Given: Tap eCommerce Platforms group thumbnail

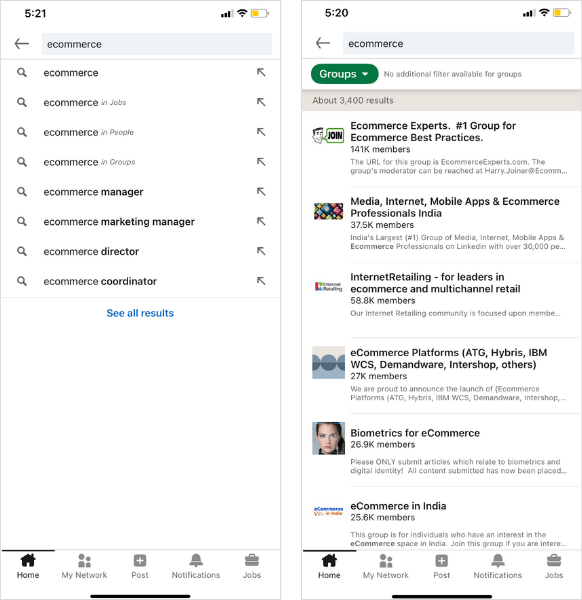Looking at the screenshot, I should 328,362.
